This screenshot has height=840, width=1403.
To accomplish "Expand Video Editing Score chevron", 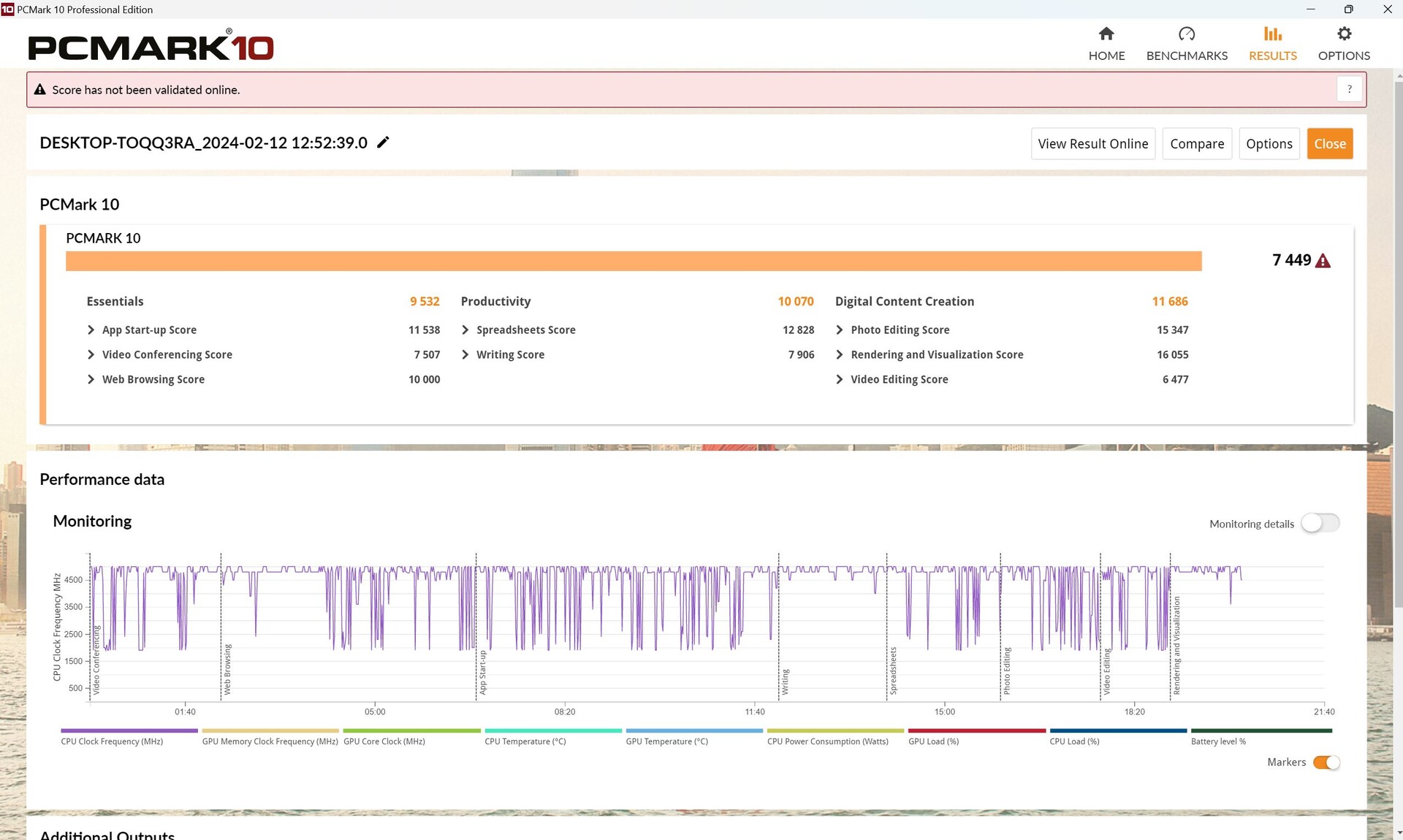I will (840, 380).
